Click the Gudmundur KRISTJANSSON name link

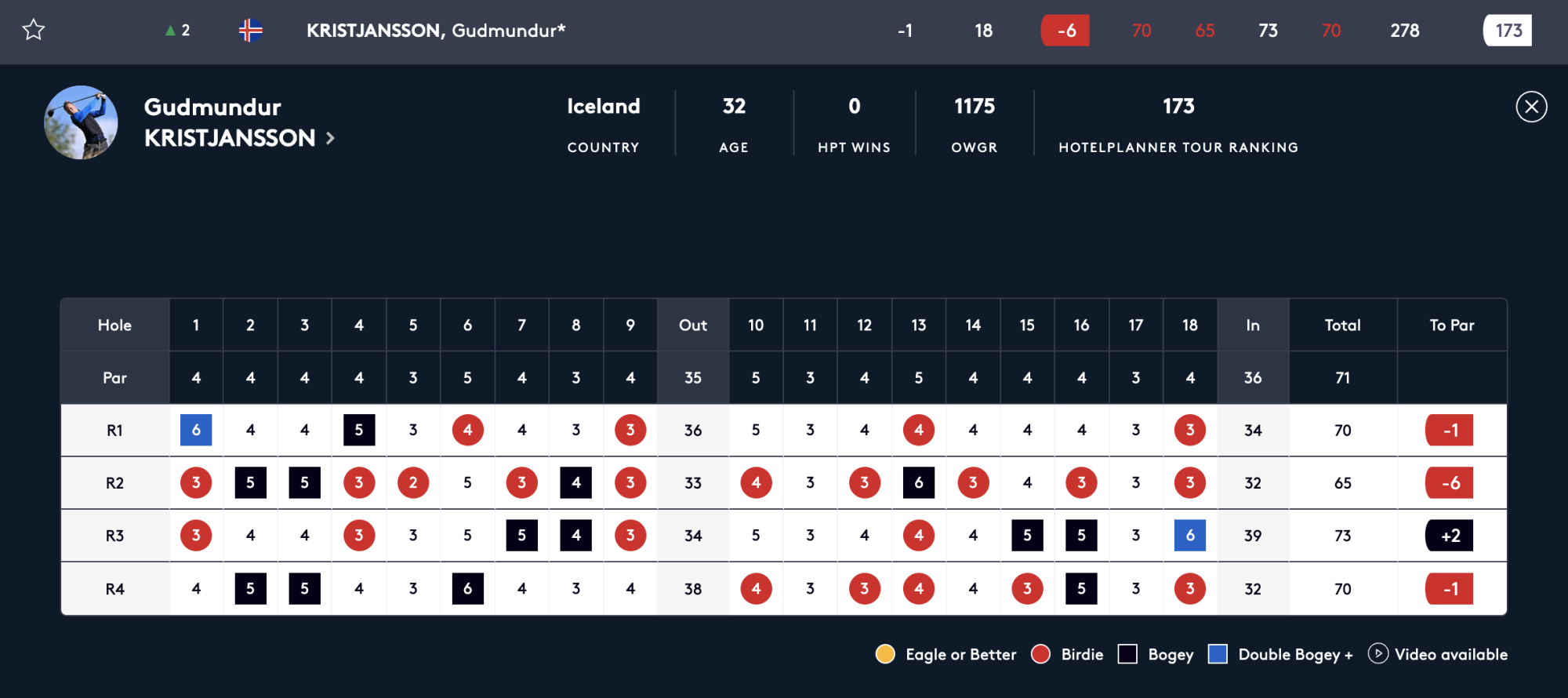(x=230, y=122)
